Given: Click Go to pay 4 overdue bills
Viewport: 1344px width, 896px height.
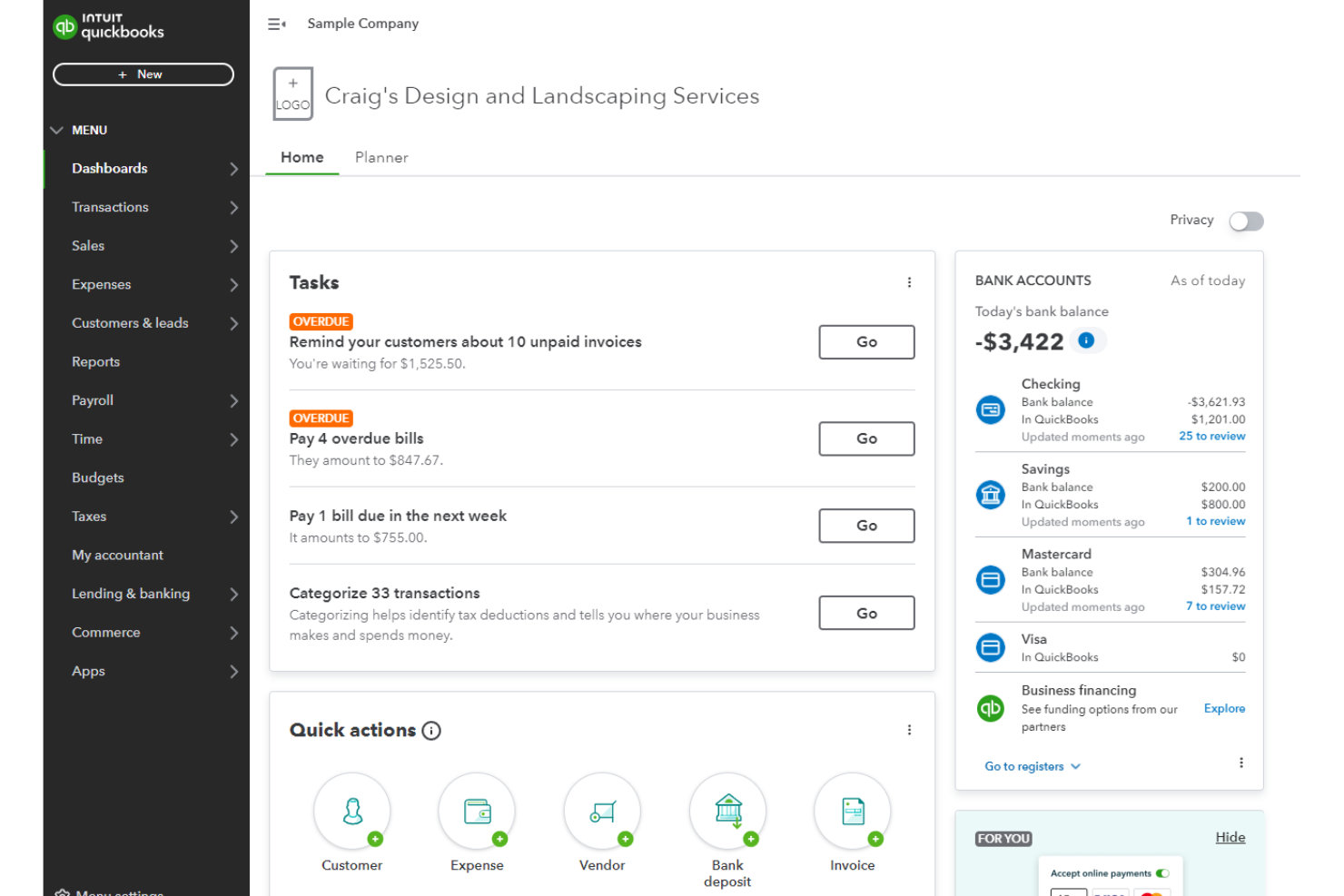Looking at the screenshot, I should coord(865,438).
